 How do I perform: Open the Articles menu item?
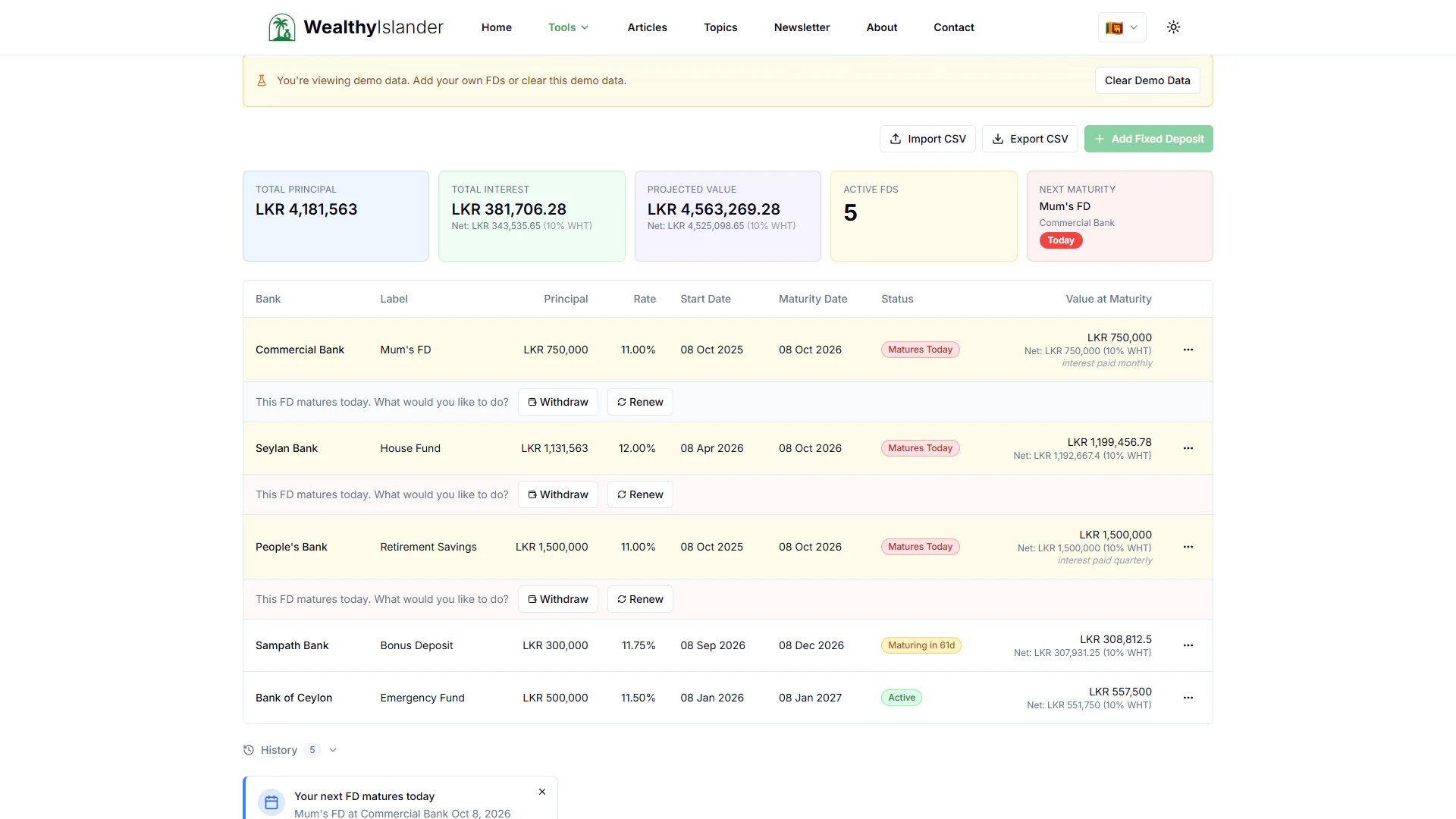(x=647, y=27)
